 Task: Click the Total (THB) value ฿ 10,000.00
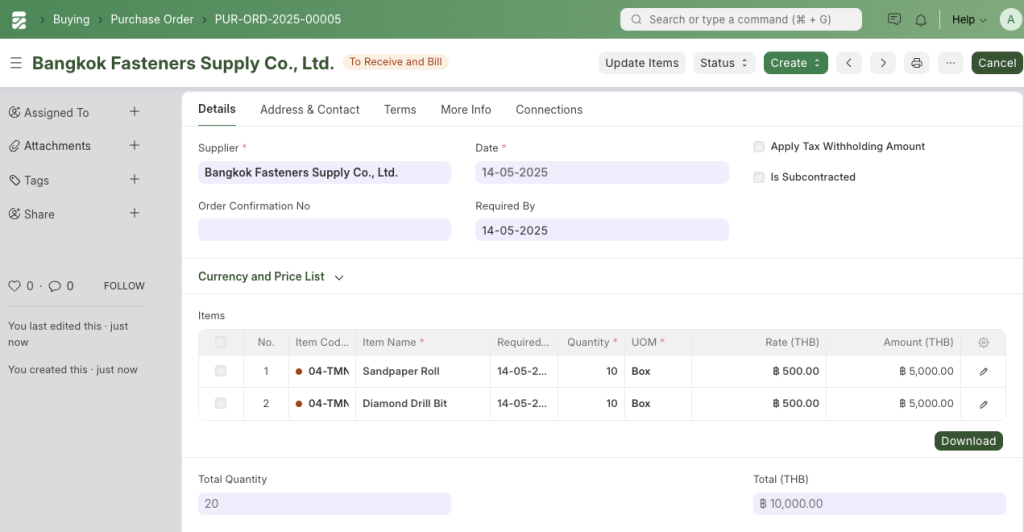point(879,504)
